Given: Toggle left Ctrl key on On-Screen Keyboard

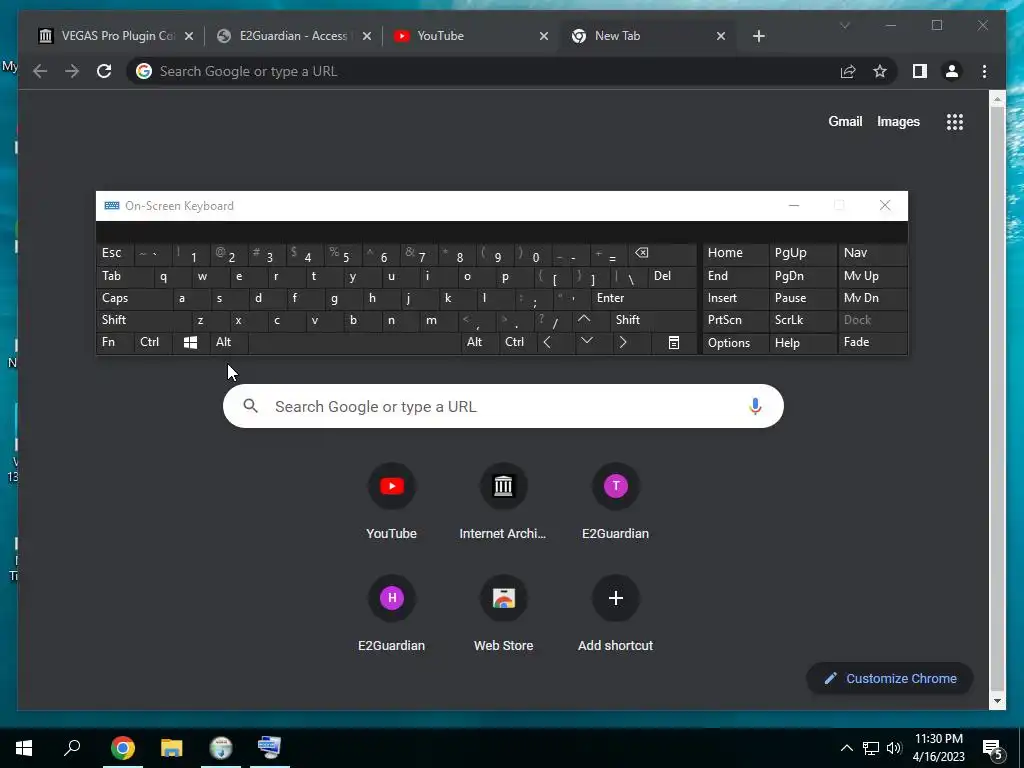Looking at the screenshot, I should (153, 342).
